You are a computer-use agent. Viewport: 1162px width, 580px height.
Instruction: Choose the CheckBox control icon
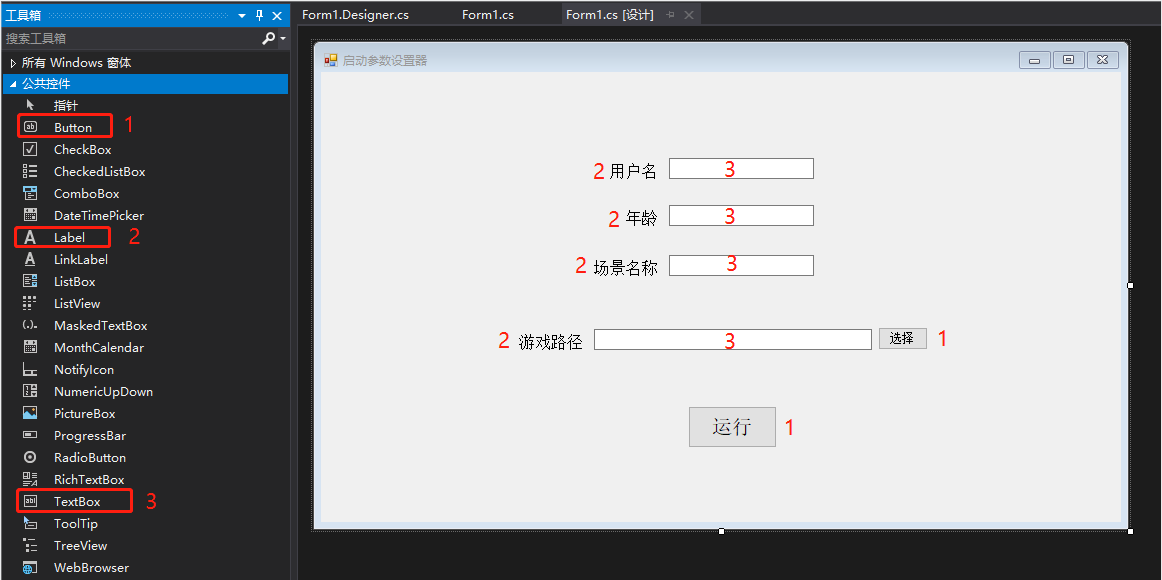click(x=30, y=150)
